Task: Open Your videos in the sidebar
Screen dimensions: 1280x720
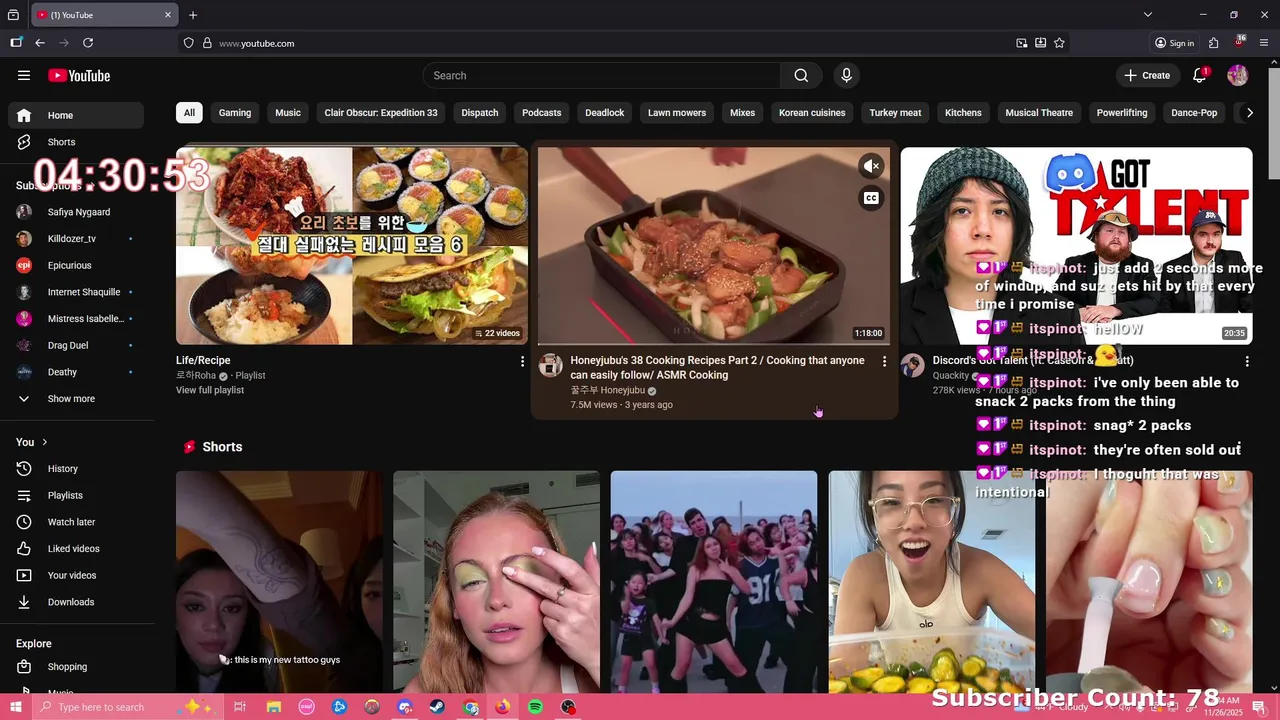Action: 76,575
